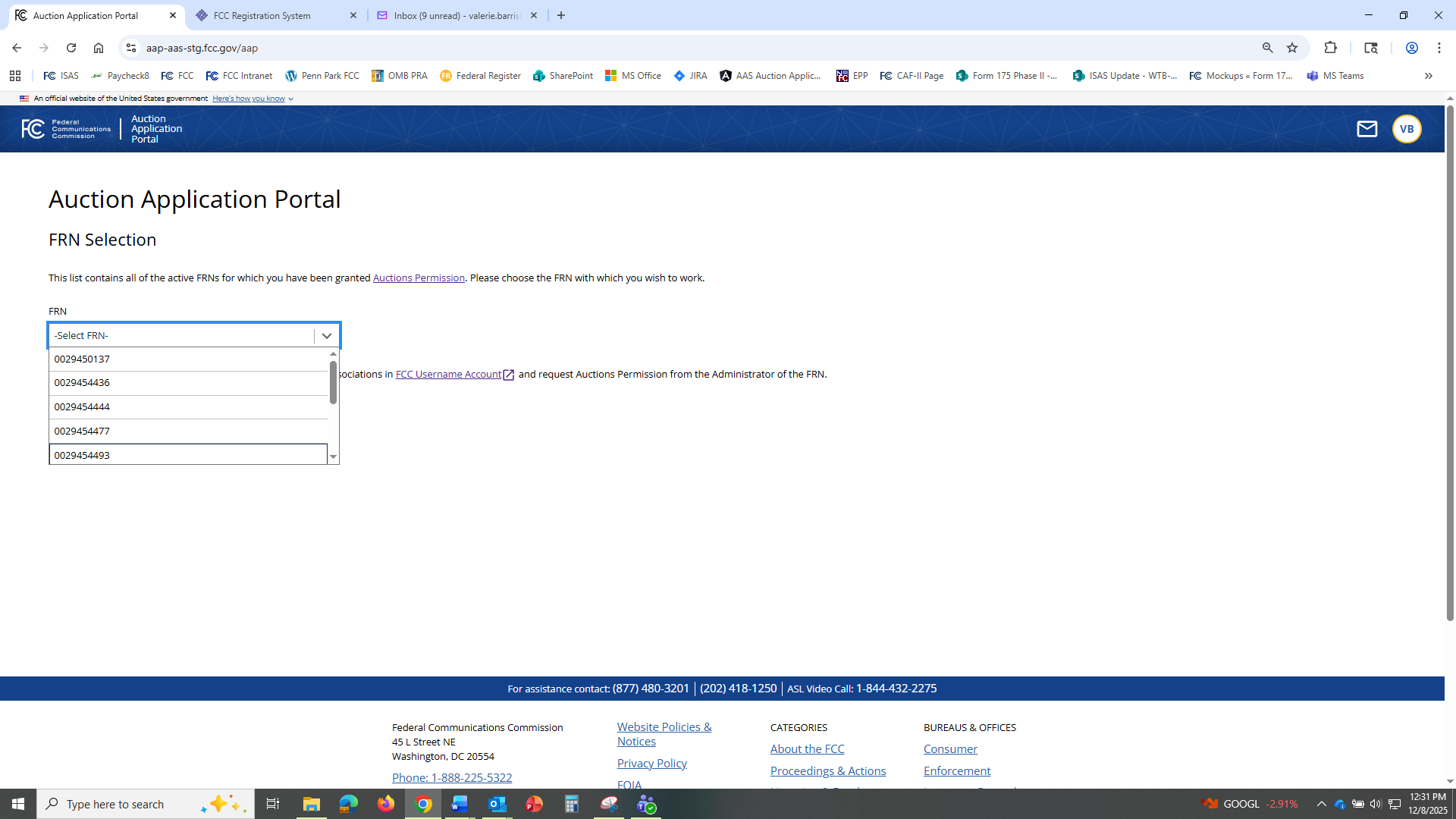1456x819 pixels.
Task: Open File Explorer from taskbar
Action: coord(311,804)
